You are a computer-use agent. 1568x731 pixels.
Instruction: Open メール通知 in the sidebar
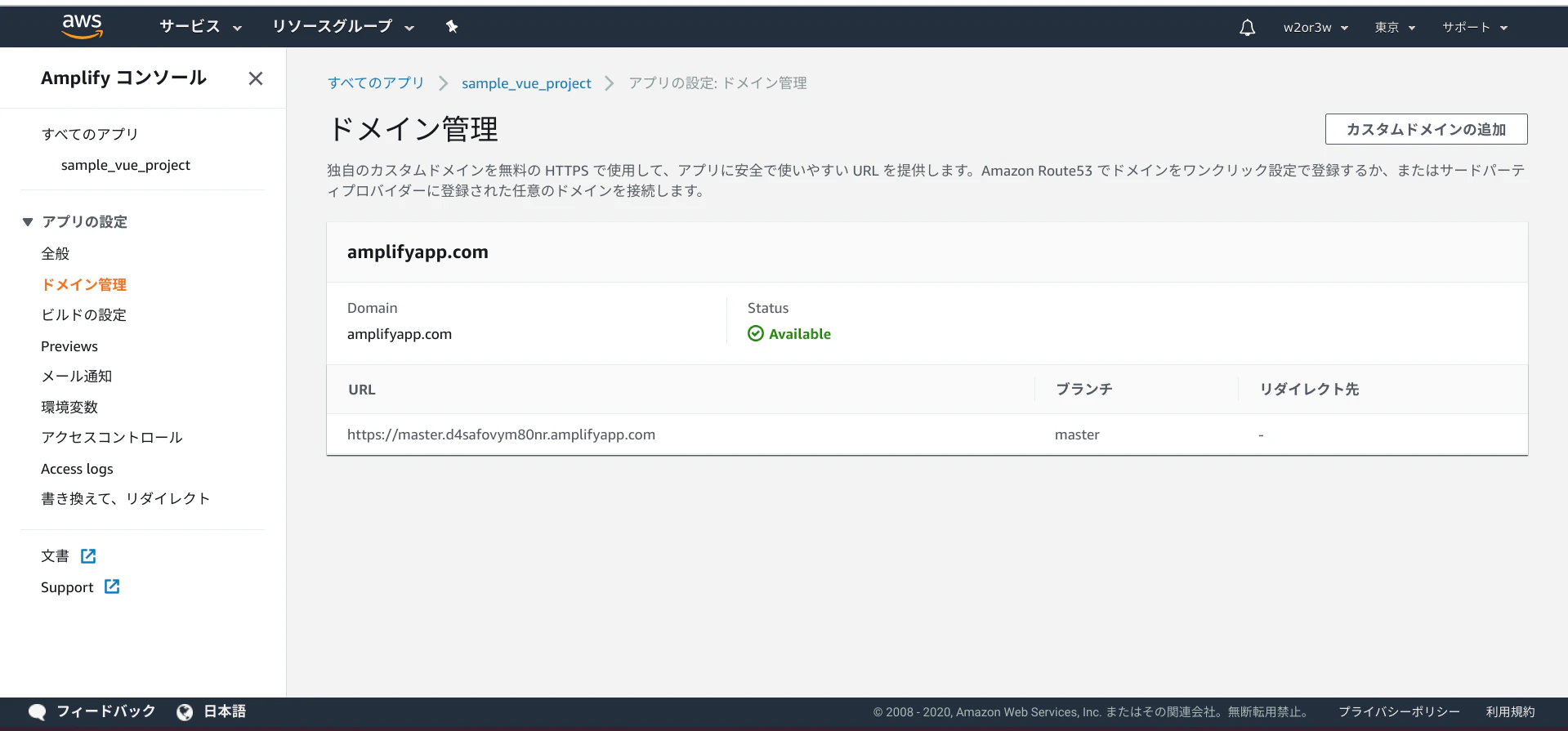pos(77,377)
